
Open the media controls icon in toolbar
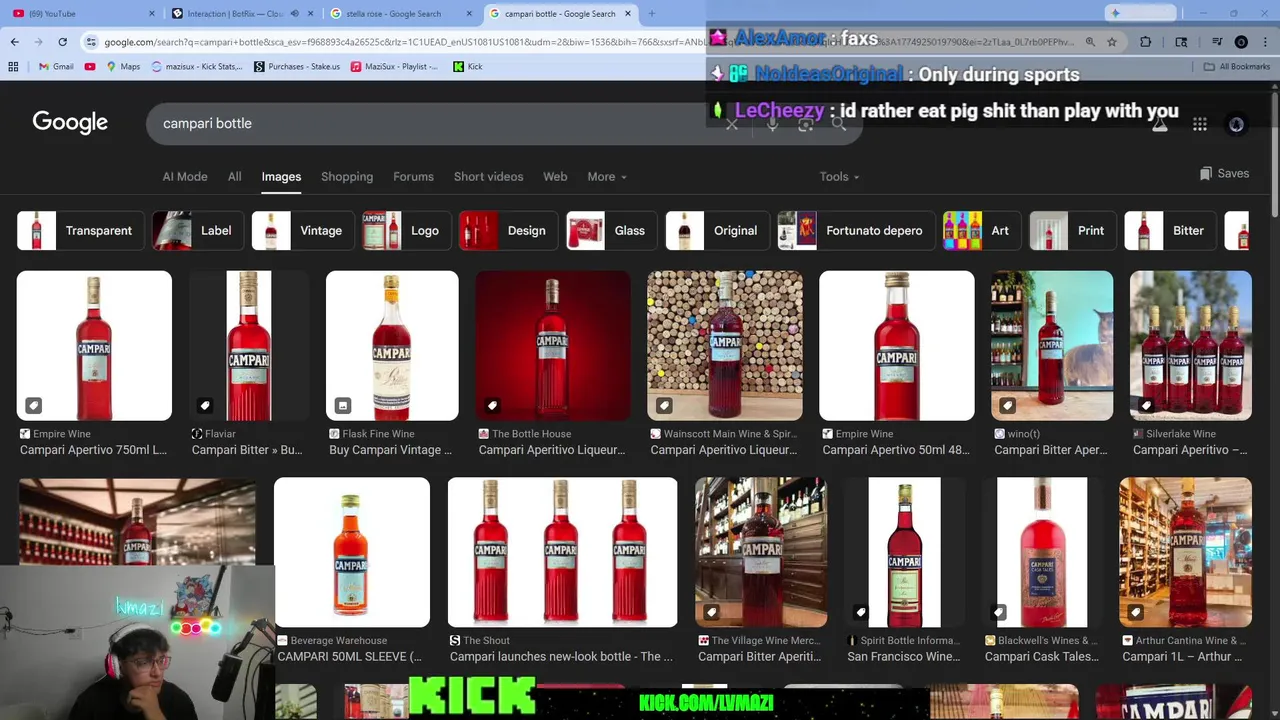[1216, 42]
